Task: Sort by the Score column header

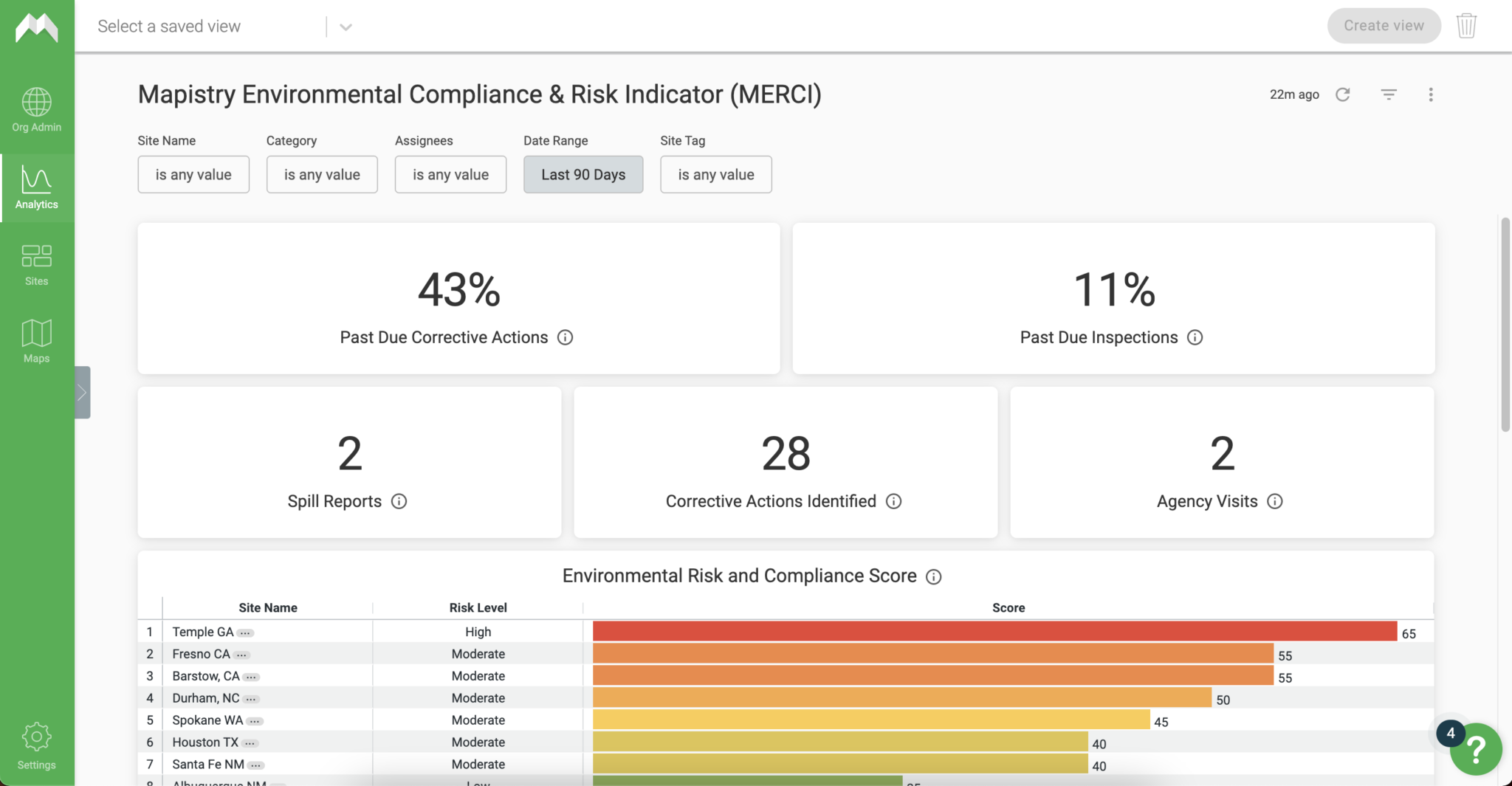Action: (x=1008, y=607)
